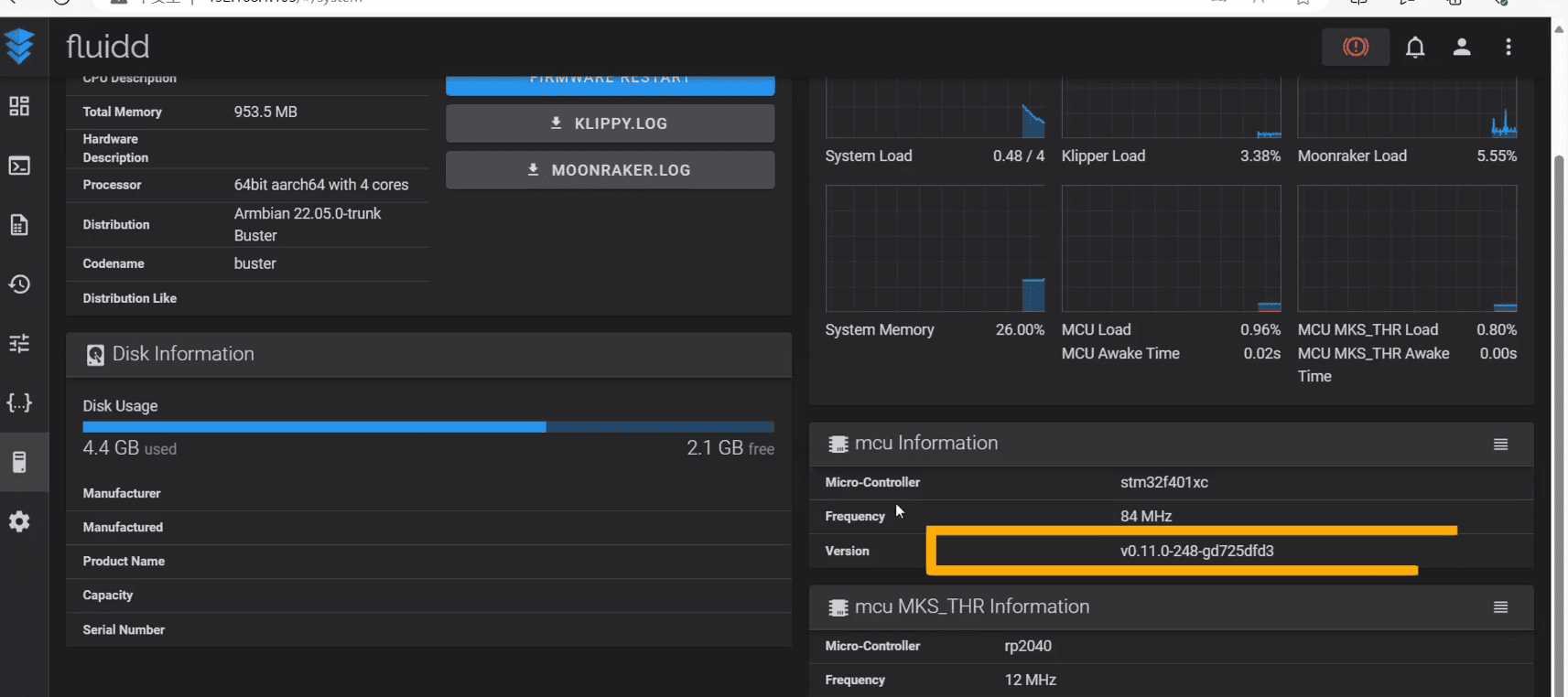Screen dimensions: 1568x697
Task: Open the Configuration braces sidebar icon
Action: coord(19,402)
